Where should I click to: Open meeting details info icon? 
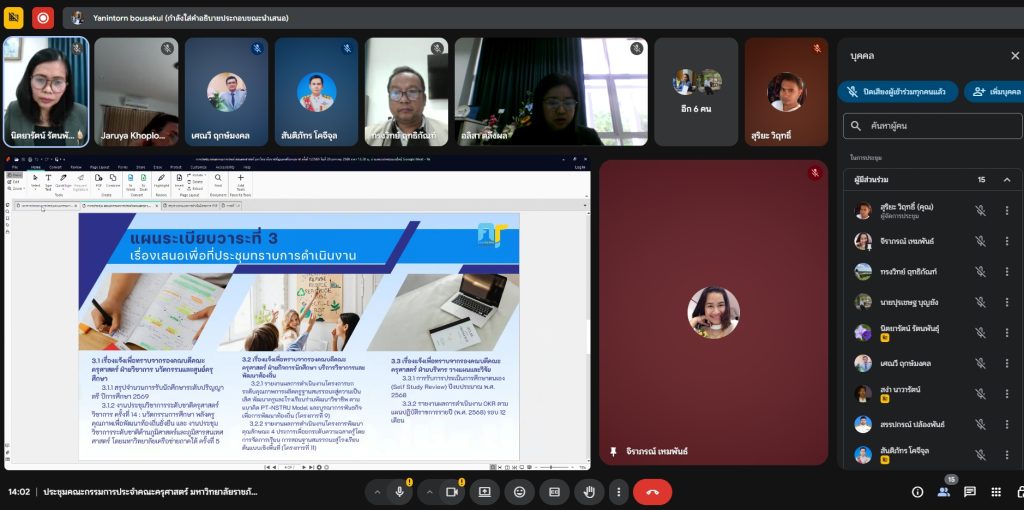click(x=917, y=492)
